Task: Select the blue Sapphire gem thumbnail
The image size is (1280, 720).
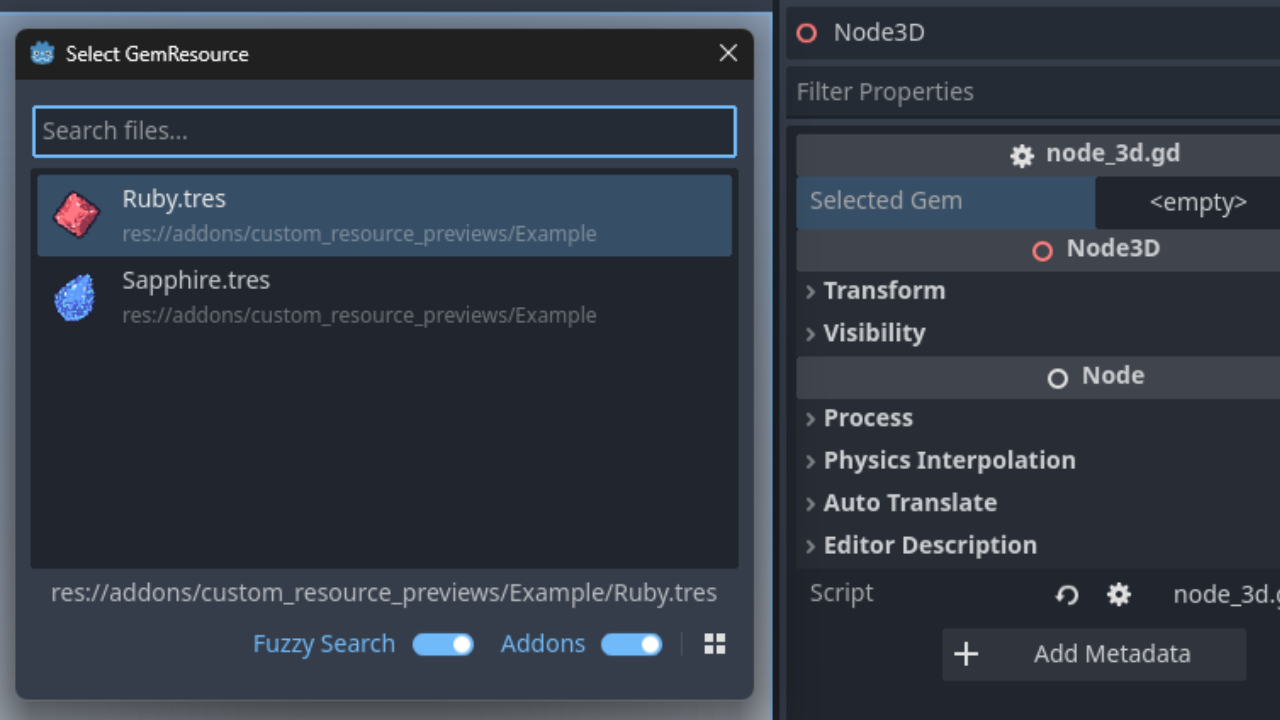Action: pyautogui.click(x=76, y=297)
